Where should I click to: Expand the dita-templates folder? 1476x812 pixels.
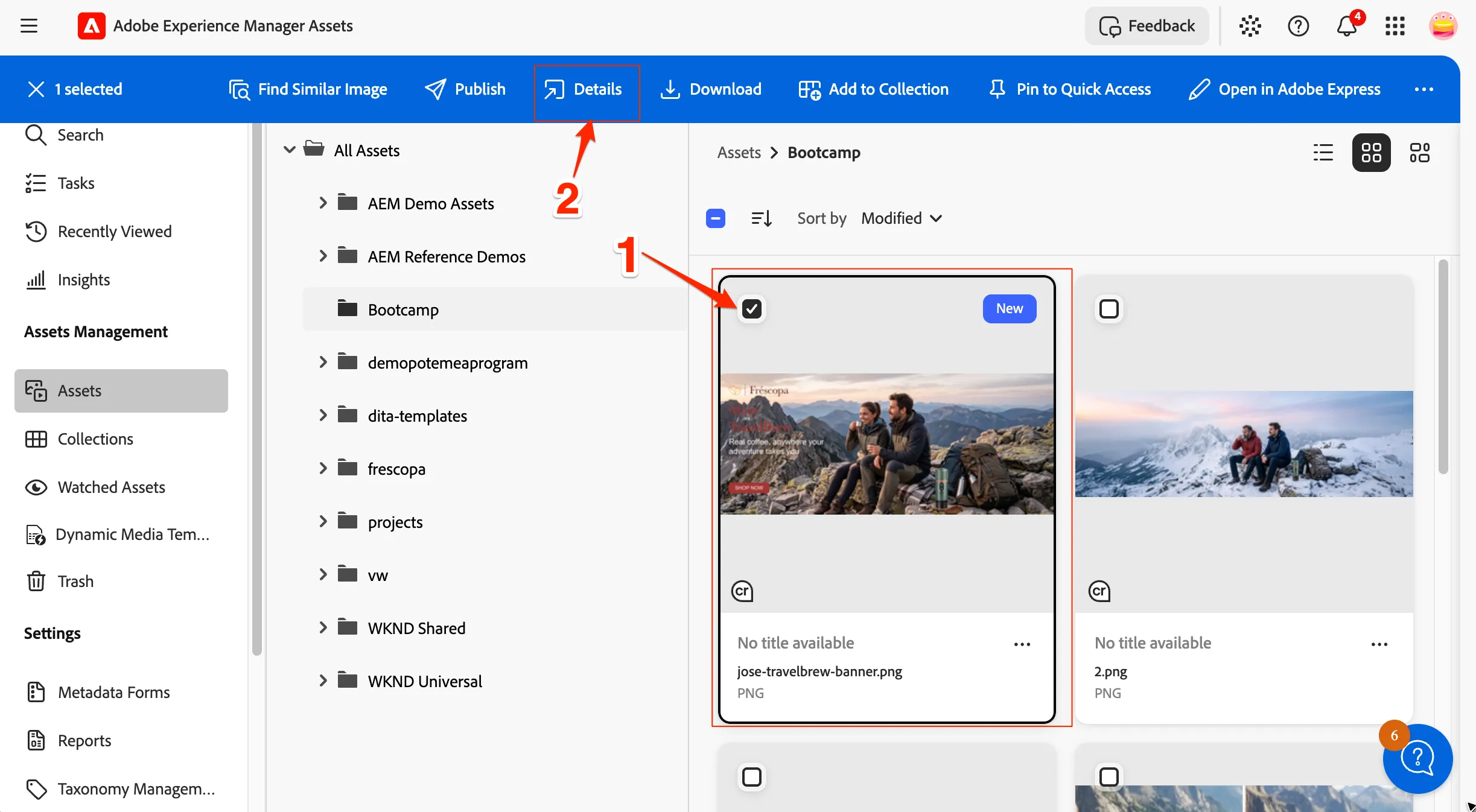click(x=323, y=415)
